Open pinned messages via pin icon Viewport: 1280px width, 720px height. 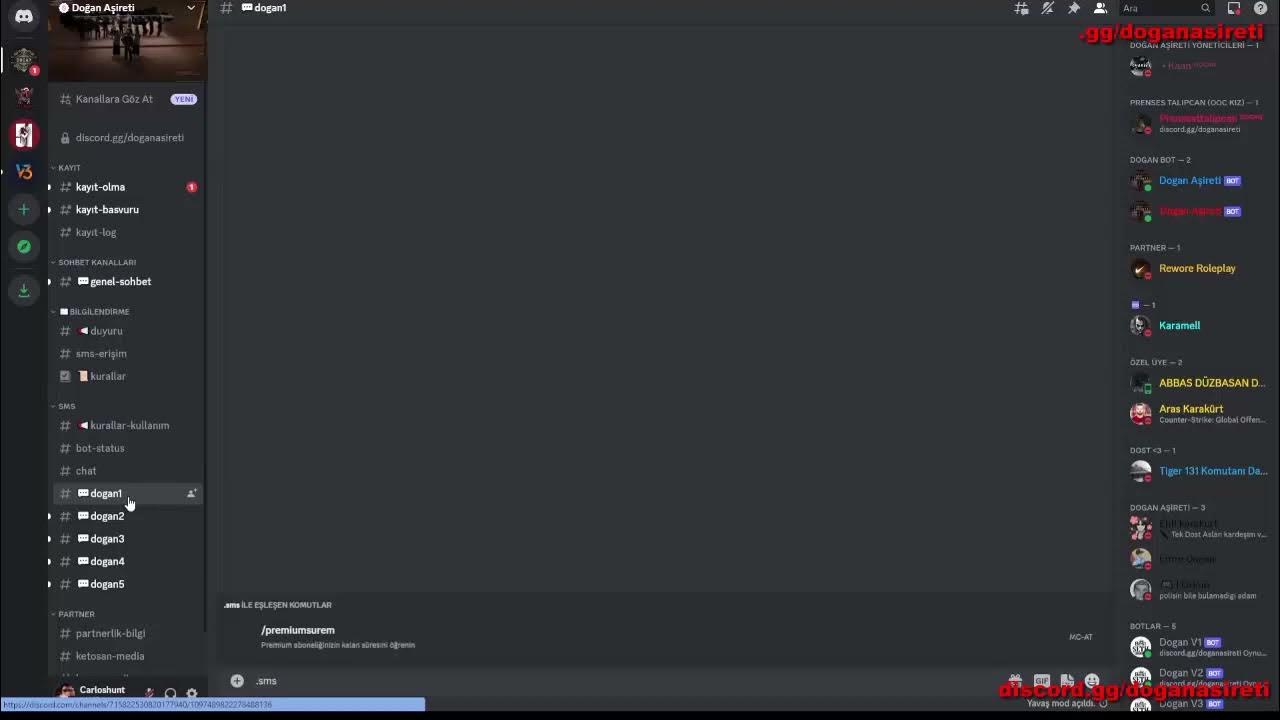coord(1074,8)
